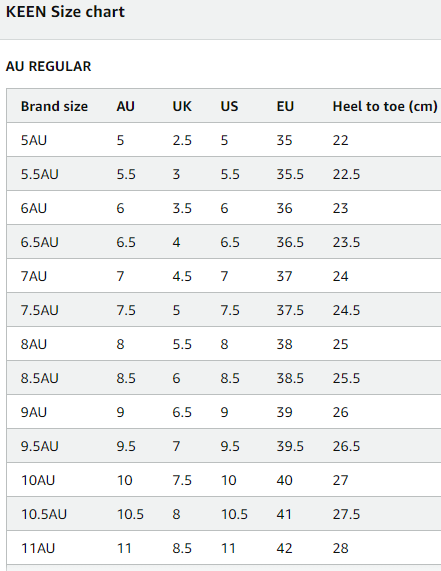Click the Heel to toe (cm) header

[385, 106]
